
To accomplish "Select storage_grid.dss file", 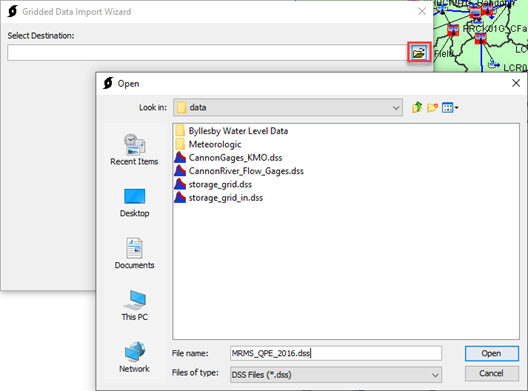I will point(213,185).
